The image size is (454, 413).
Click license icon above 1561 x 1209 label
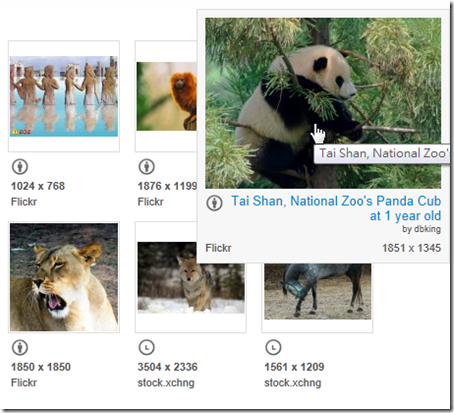273,348
